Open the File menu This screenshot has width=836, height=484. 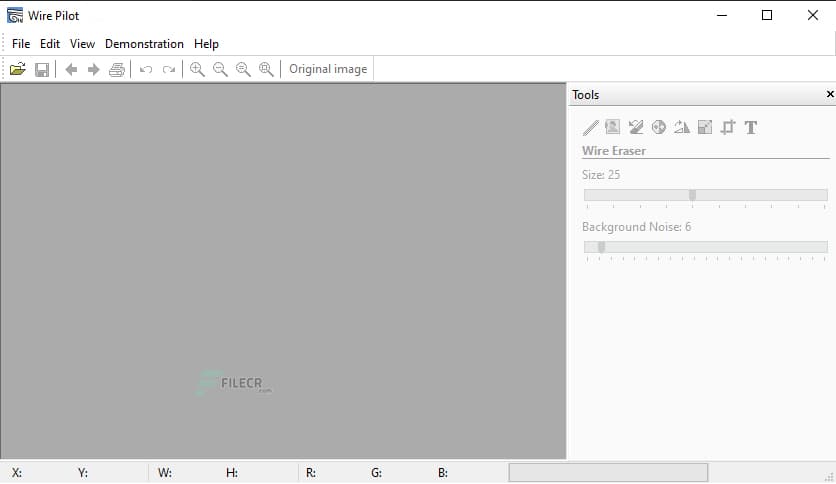(x=21, y=44)
